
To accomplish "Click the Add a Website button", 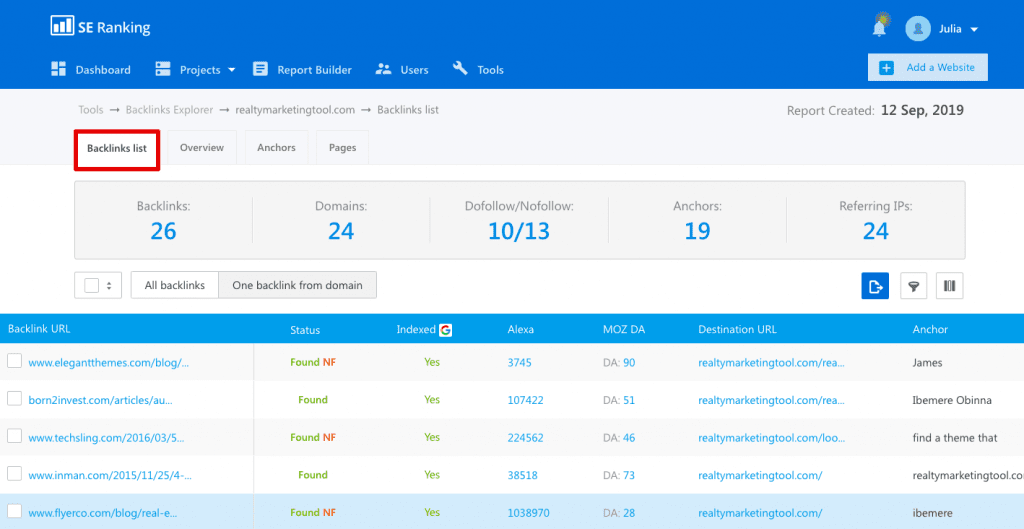I will (927, 67).
